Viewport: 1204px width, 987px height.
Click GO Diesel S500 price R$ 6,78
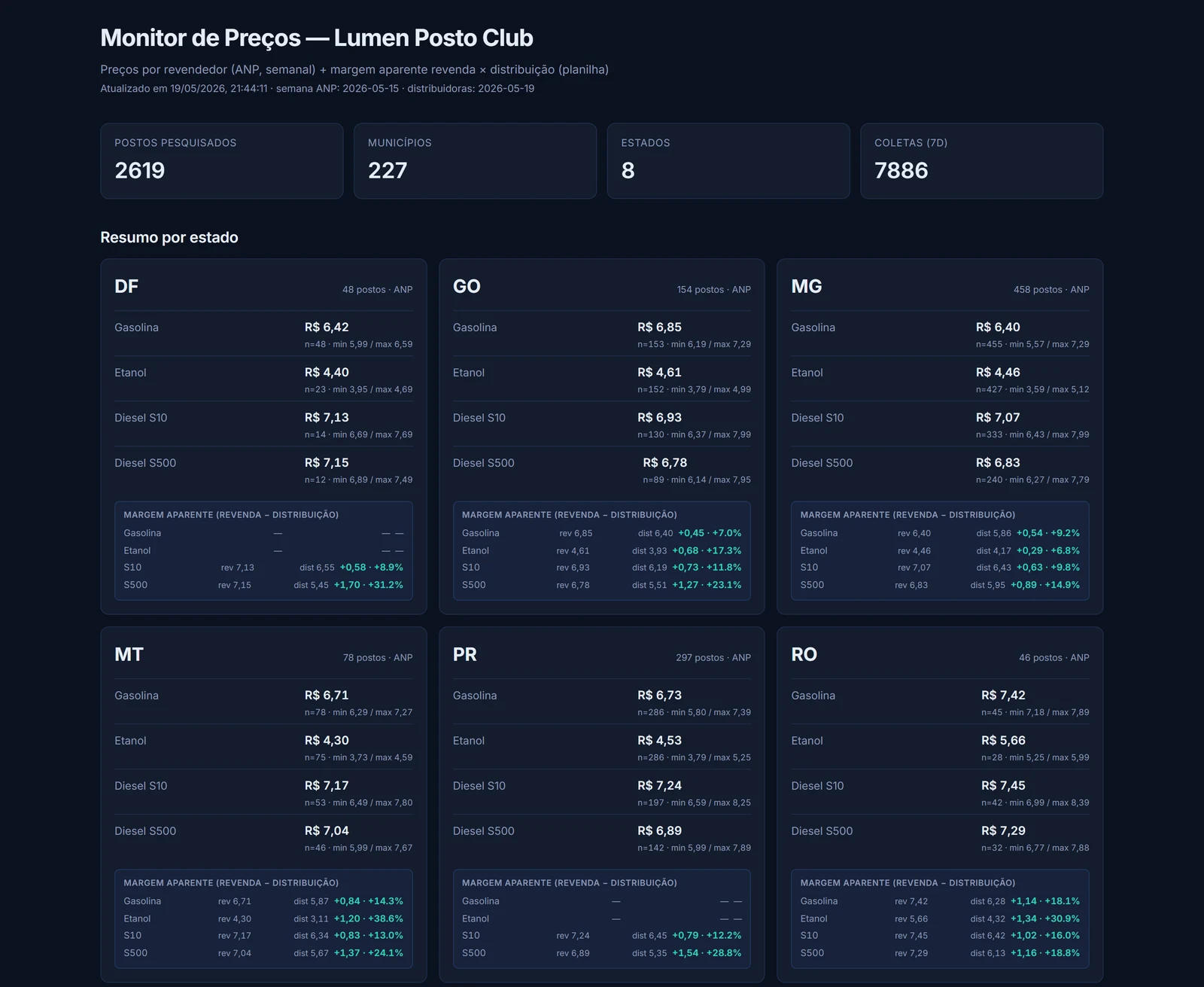coord(665,462)
